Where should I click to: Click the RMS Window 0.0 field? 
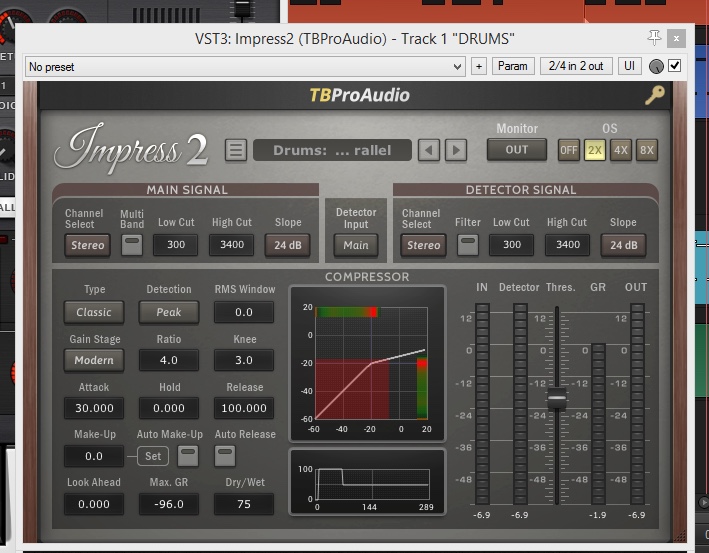coord(244,312)
